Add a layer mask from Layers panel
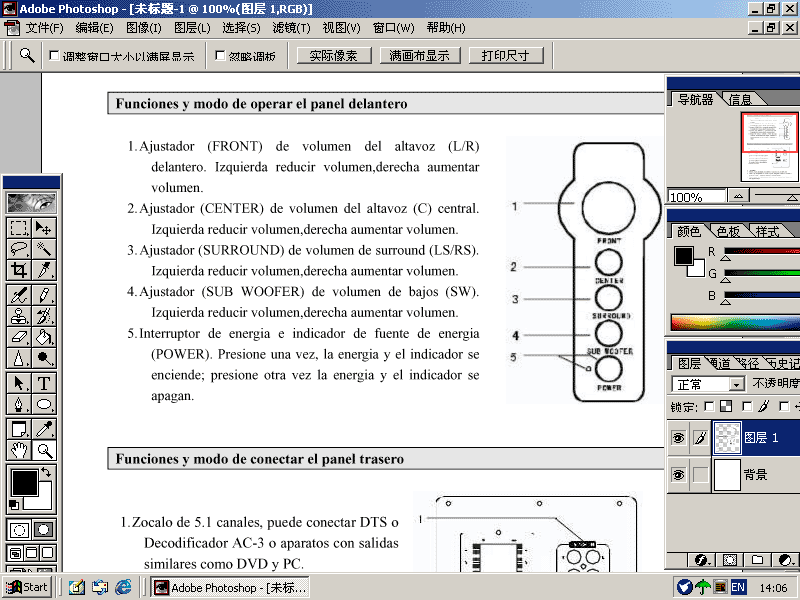The width and height of the screenshot is (800, 600). pos(730,560)
